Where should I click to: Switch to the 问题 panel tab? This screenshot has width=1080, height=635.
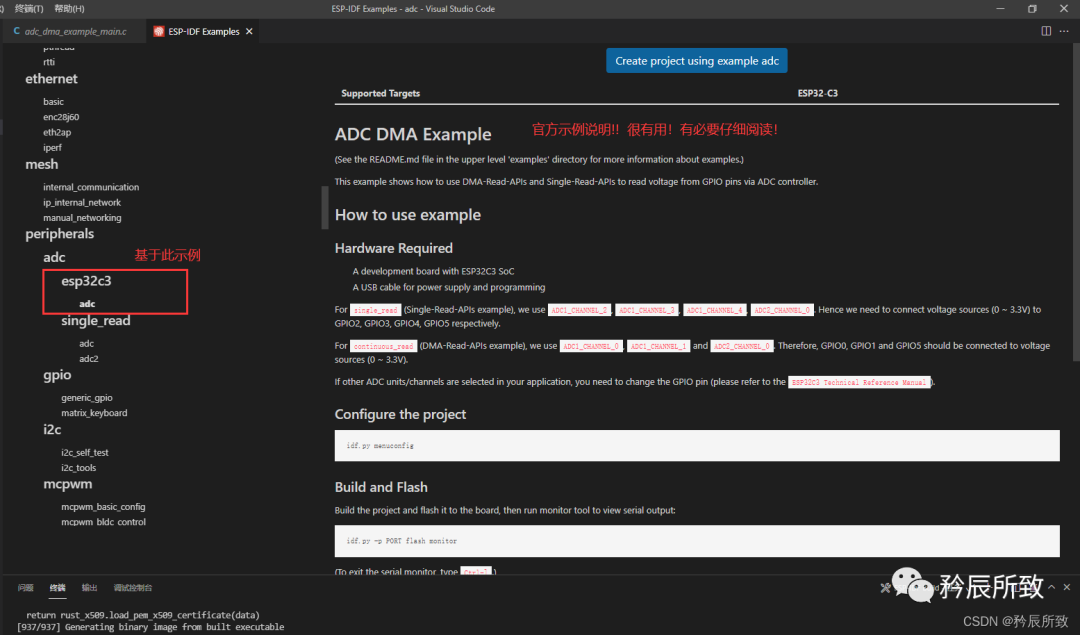click(25, 588)
